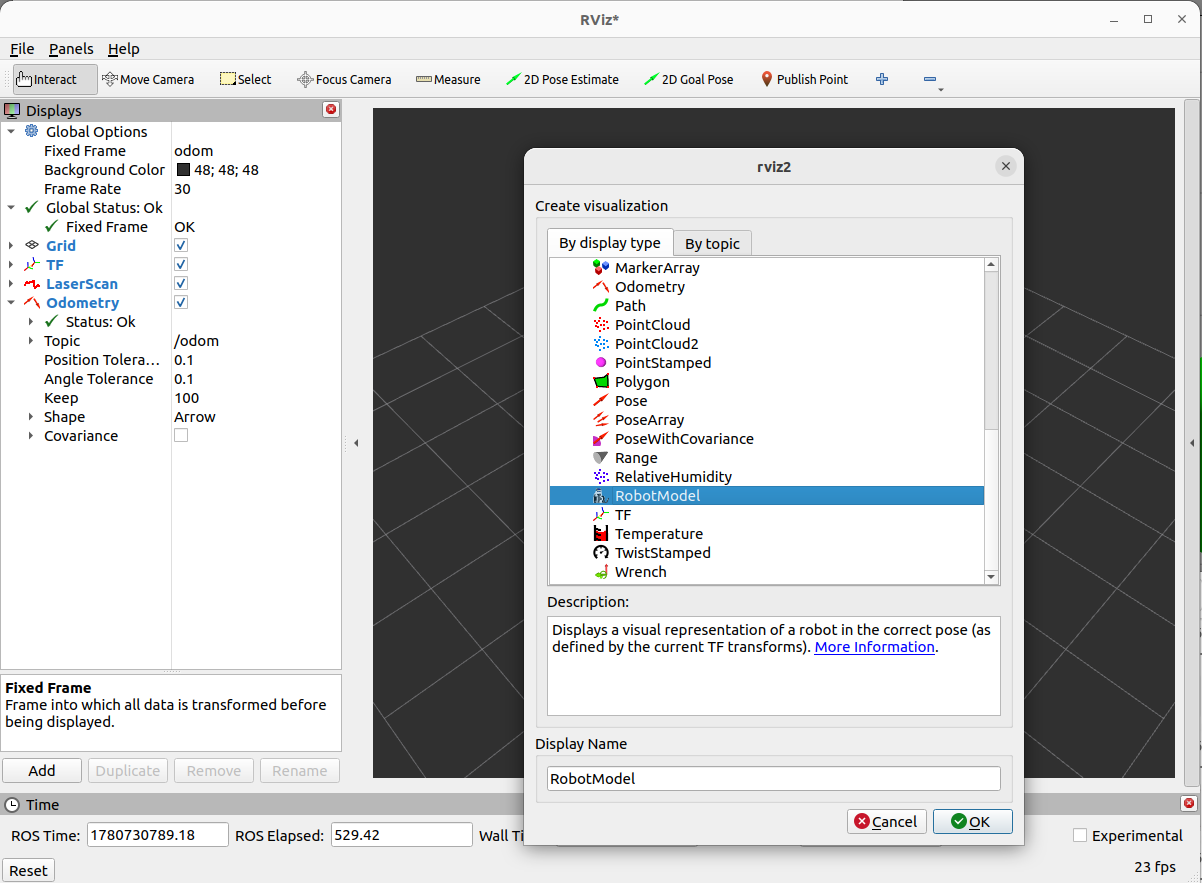1202x883 pixels.
Task: Open the Help menu
Action: (124, 49)
